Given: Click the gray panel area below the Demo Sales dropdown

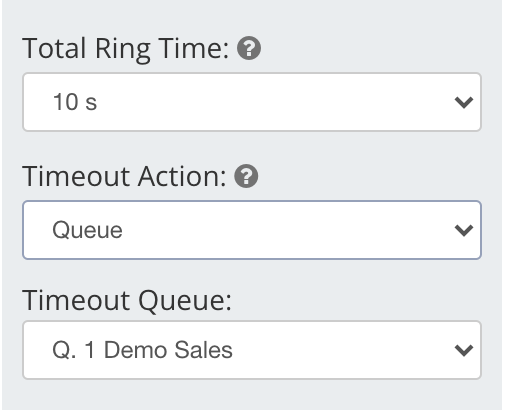Looking at the screenshot, I should 252,395.
